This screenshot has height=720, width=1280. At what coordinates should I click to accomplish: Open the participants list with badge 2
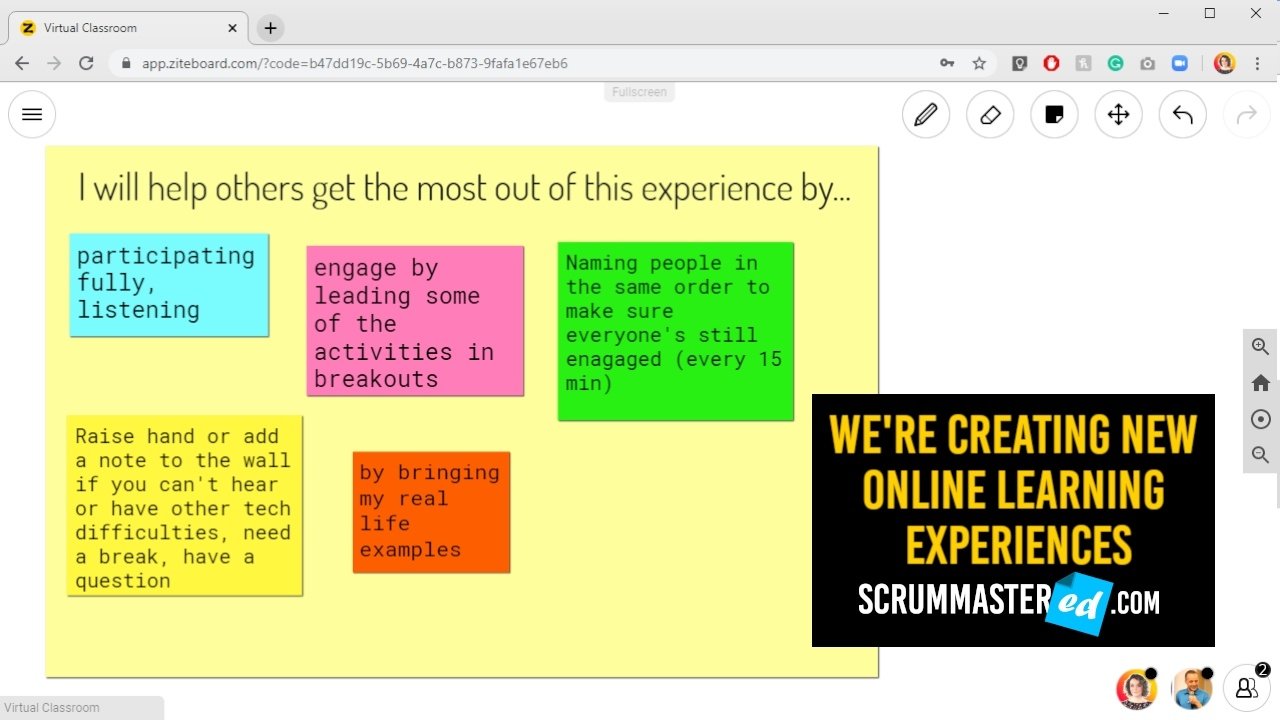coord(1246,688)
